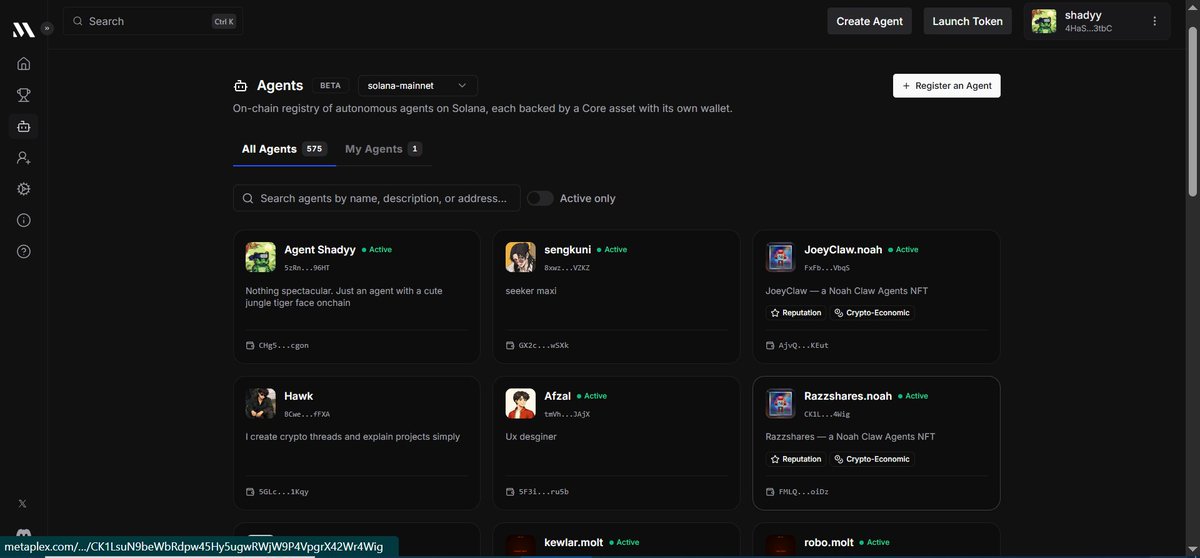Click the Ctrl K shortcut badge
1200x558 pixels.
pos(224,21)
